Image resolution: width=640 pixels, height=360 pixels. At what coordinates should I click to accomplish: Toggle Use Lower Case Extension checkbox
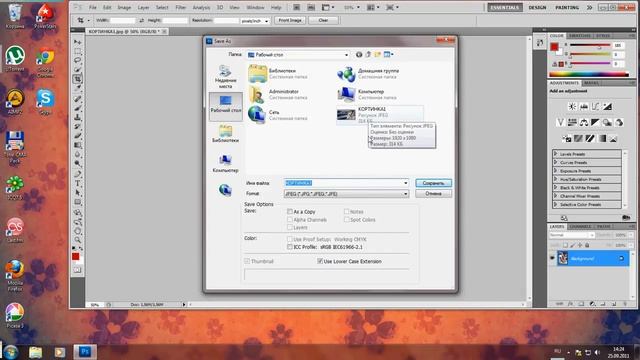coord(320,261)
